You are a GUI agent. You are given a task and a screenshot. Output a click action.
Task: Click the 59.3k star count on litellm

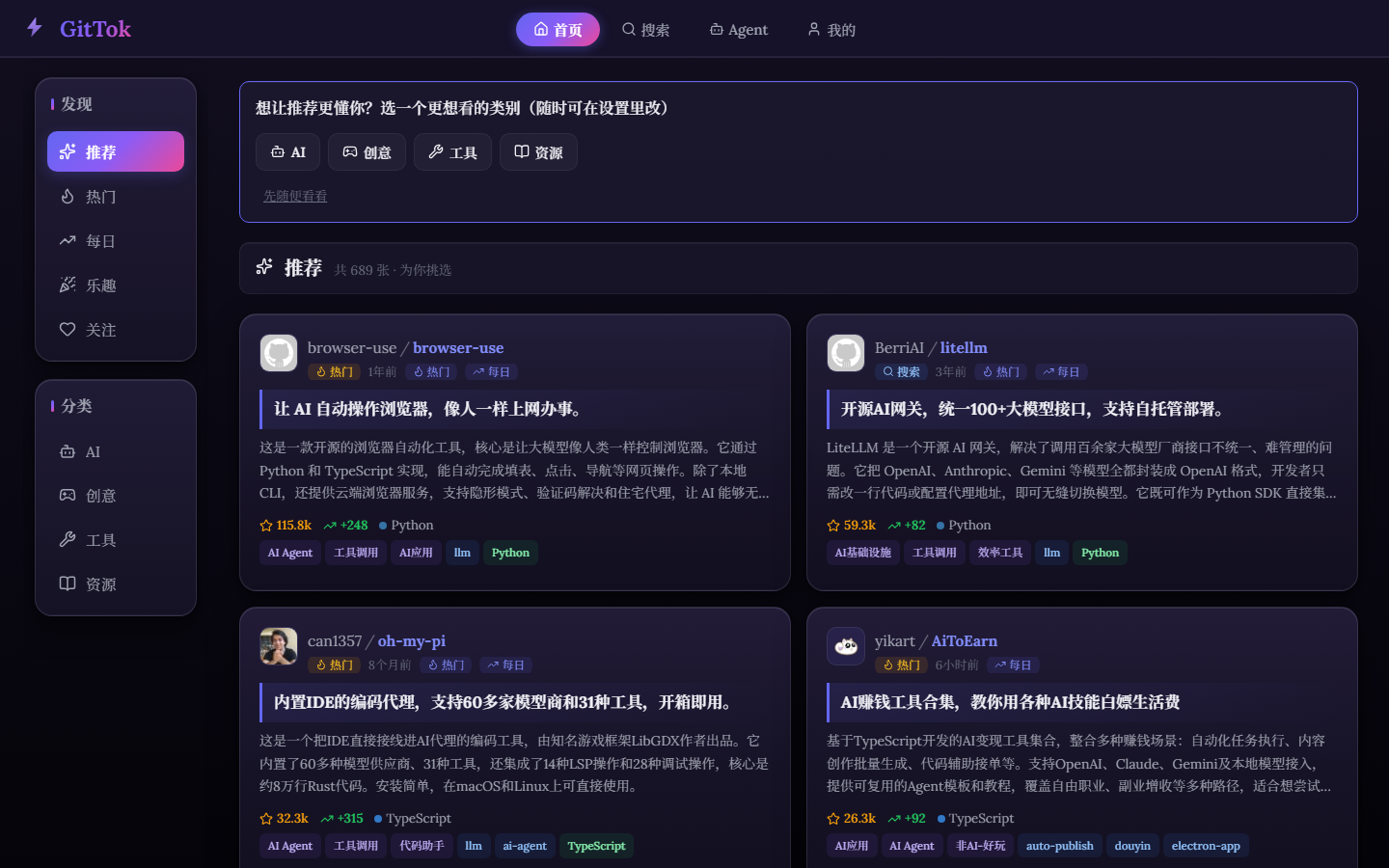point(852,525)
